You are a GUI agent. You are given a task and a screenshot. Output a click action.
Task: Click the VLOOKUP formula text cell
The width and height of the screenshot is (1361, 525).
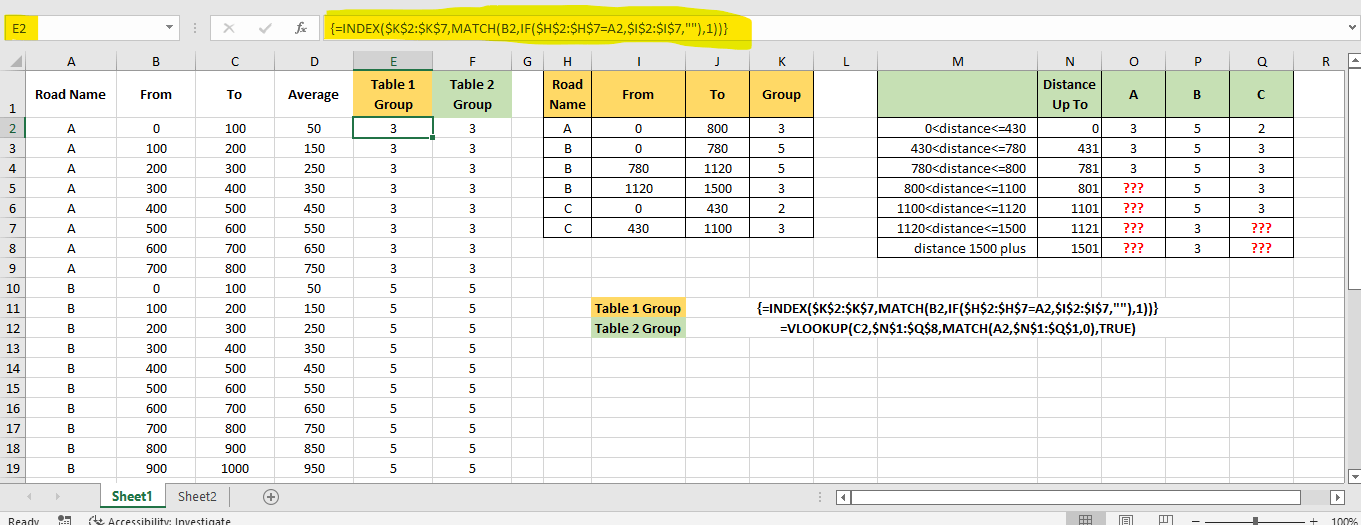pos(958,328)
